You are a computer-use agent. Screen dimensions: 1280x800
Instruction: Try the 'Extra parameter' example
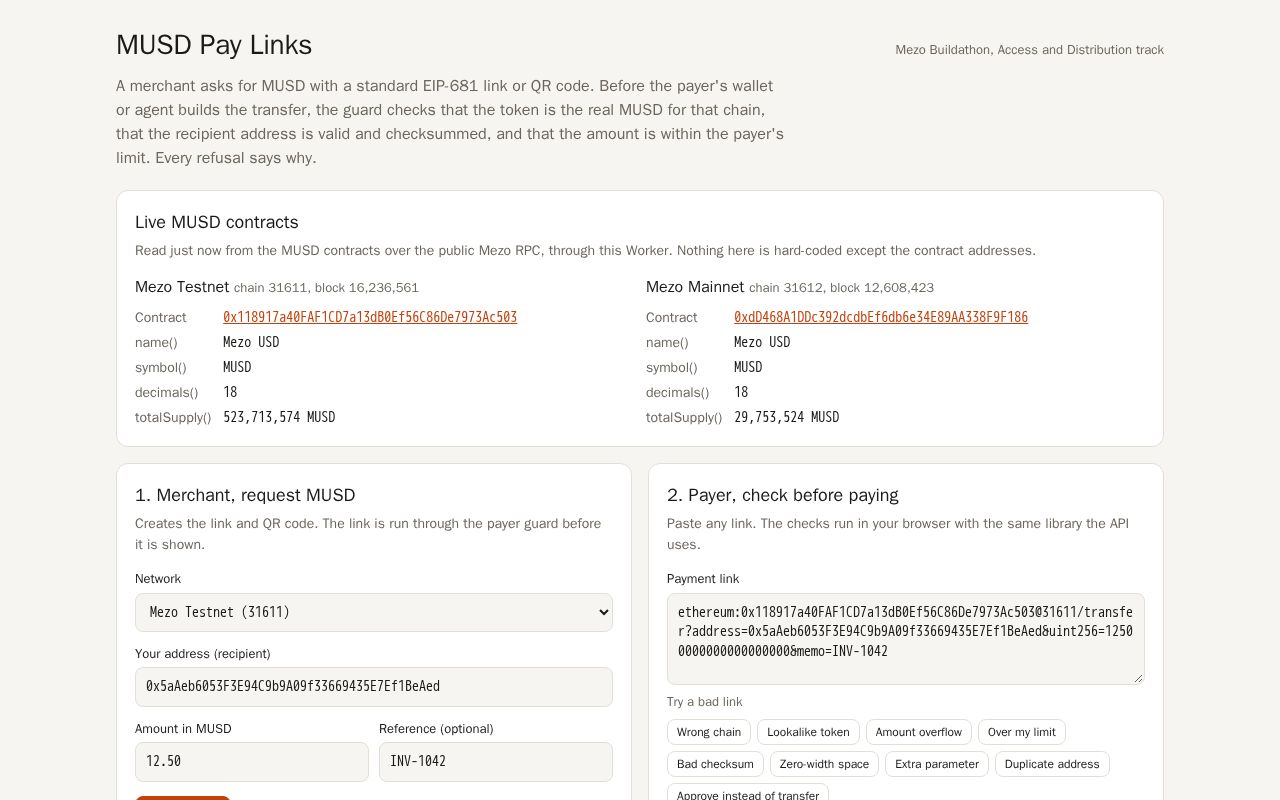(x=937, y=764)
